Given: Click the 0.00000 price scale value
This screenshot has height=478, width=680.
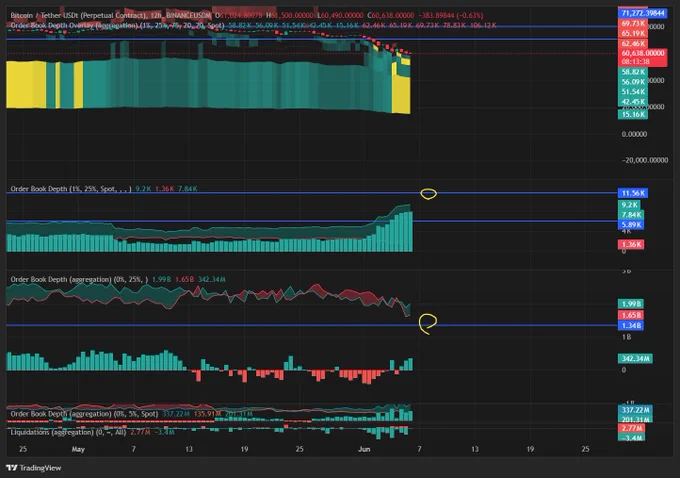Looking at the screenshot, I should click(634, 134).
